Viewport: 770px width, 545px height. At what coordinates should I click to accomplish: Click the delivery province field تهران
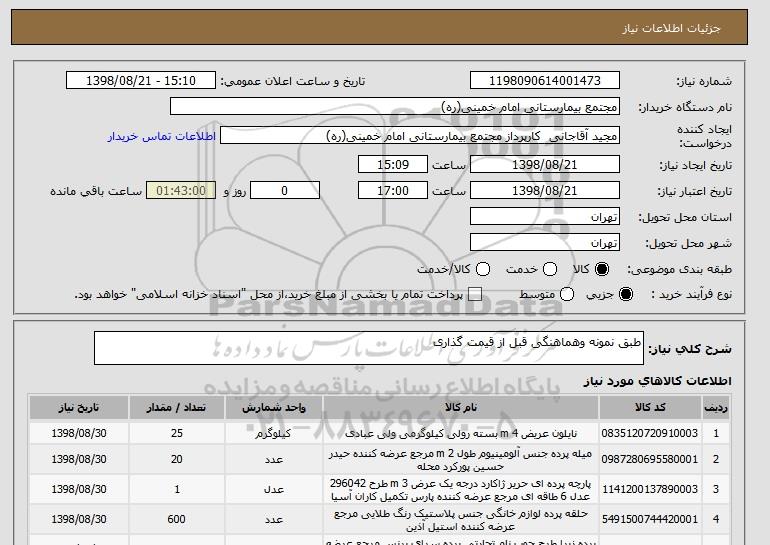(545, 217)
